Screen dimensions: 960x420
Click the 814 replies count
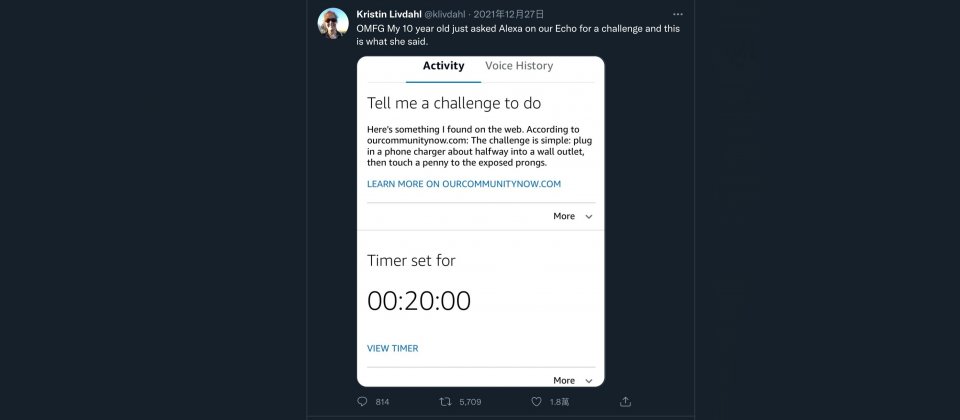382,402
